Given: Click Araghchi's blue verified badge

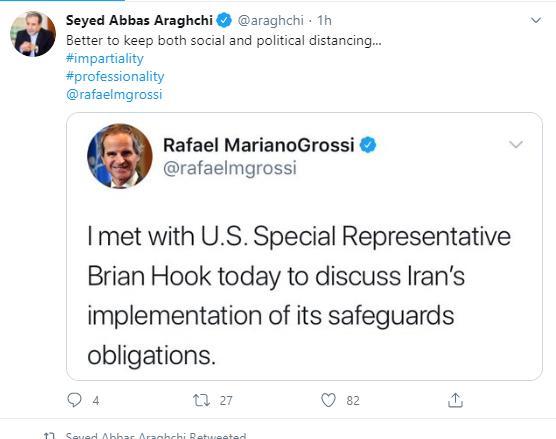Looking at the screenshot, I should click(x=224, y=20).
